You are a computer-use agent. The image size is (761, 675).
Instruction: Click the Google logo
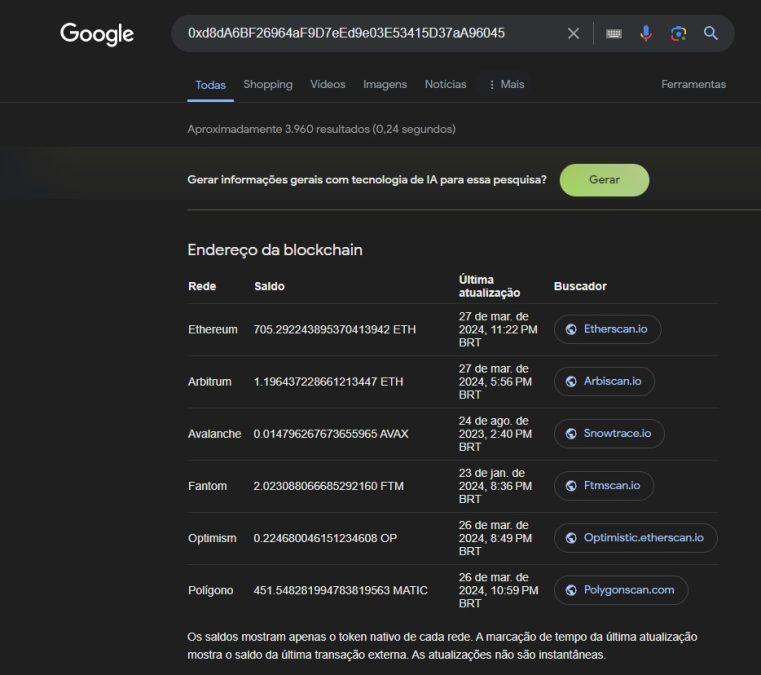97,34
